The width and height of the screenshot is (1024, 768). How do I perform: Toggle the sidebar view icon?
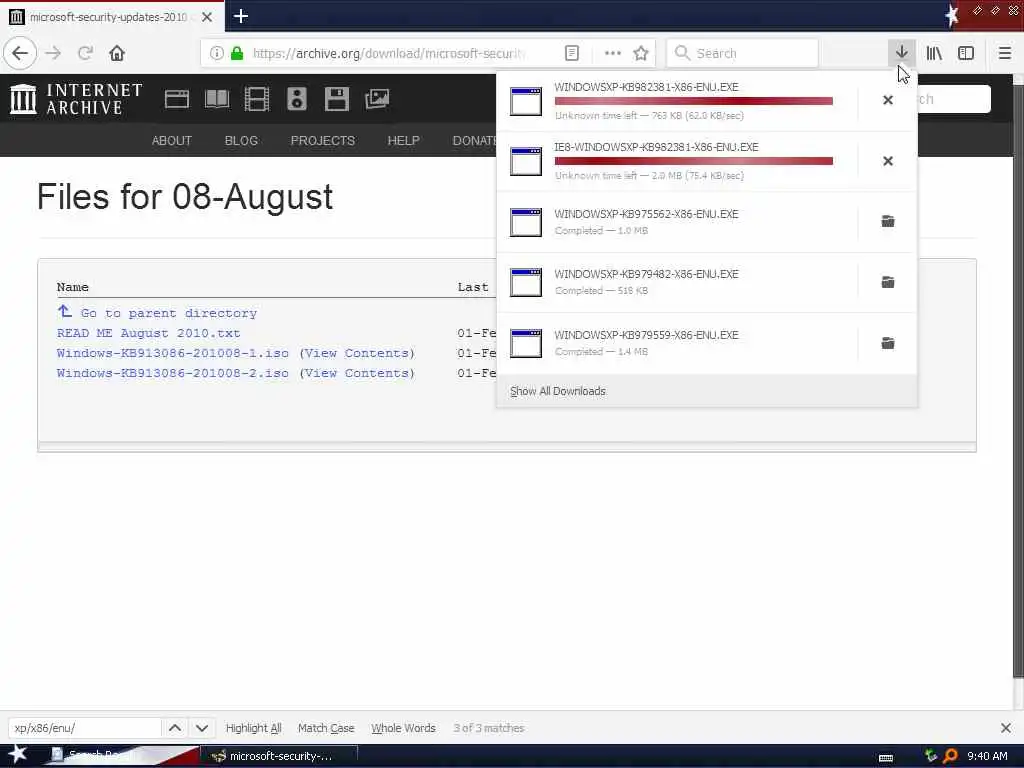click(x=966, y=53)
